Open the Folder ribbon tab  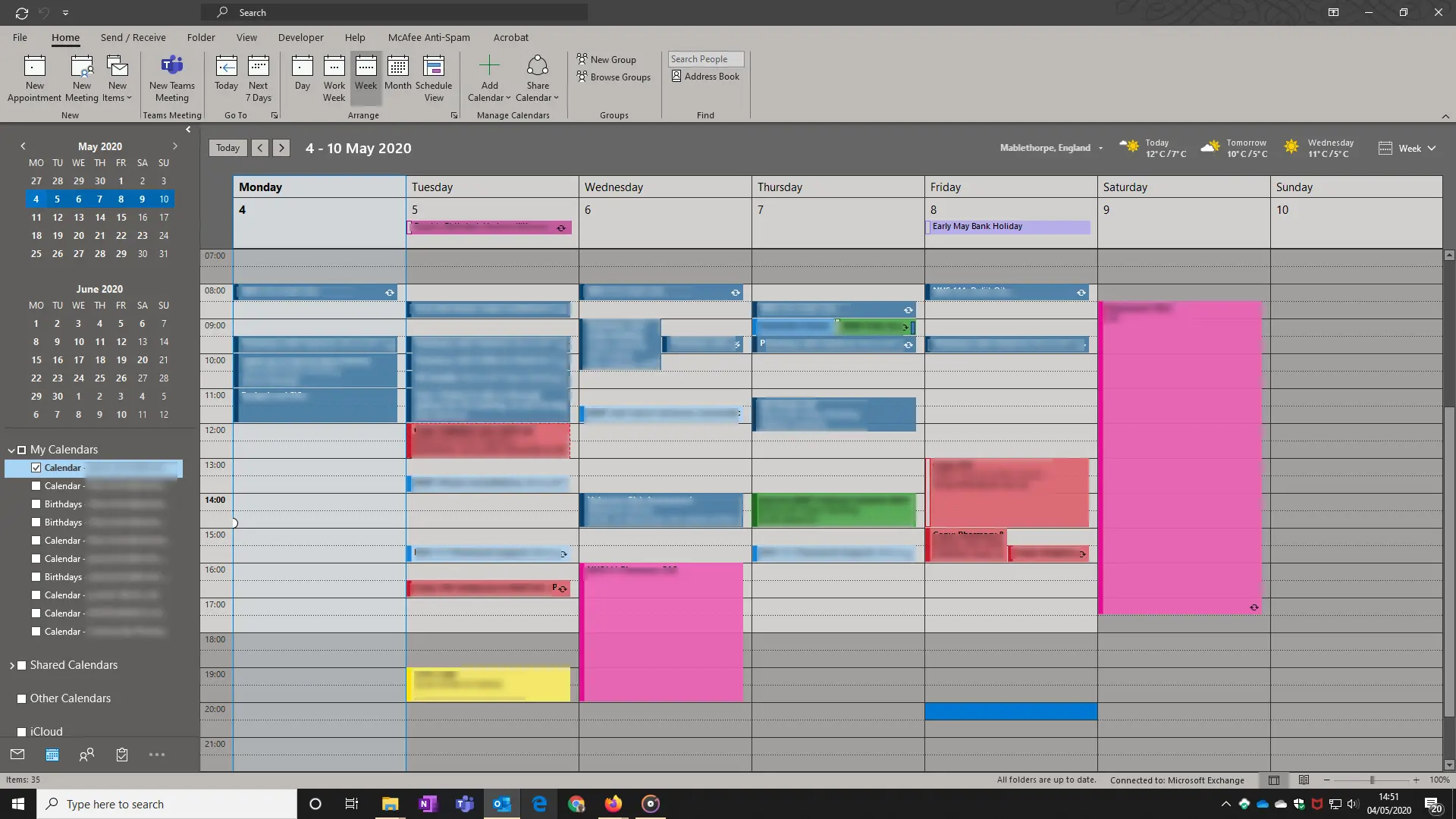click(x=201, y=37)
